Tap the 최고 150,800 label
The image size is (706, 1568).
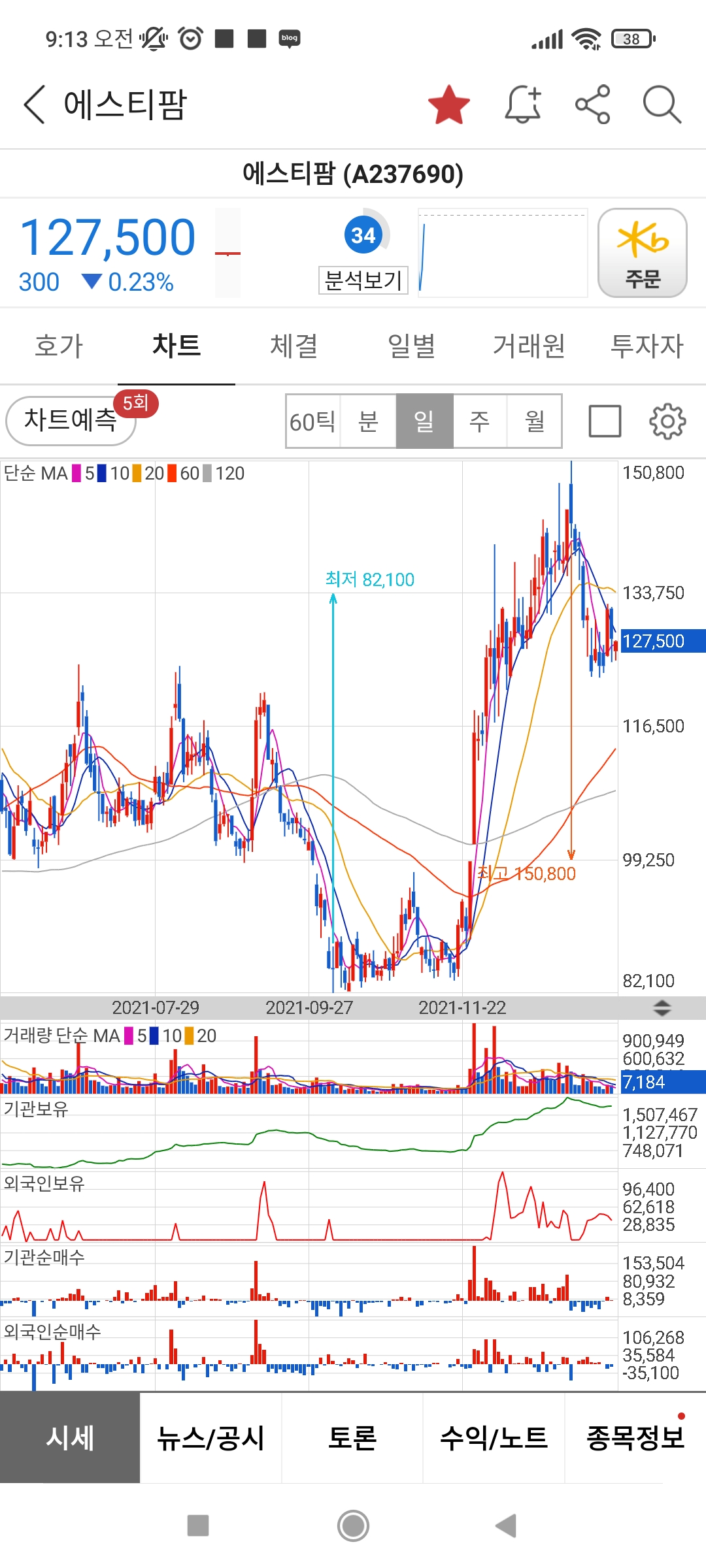pyautogui.click(x=527, y=874)
